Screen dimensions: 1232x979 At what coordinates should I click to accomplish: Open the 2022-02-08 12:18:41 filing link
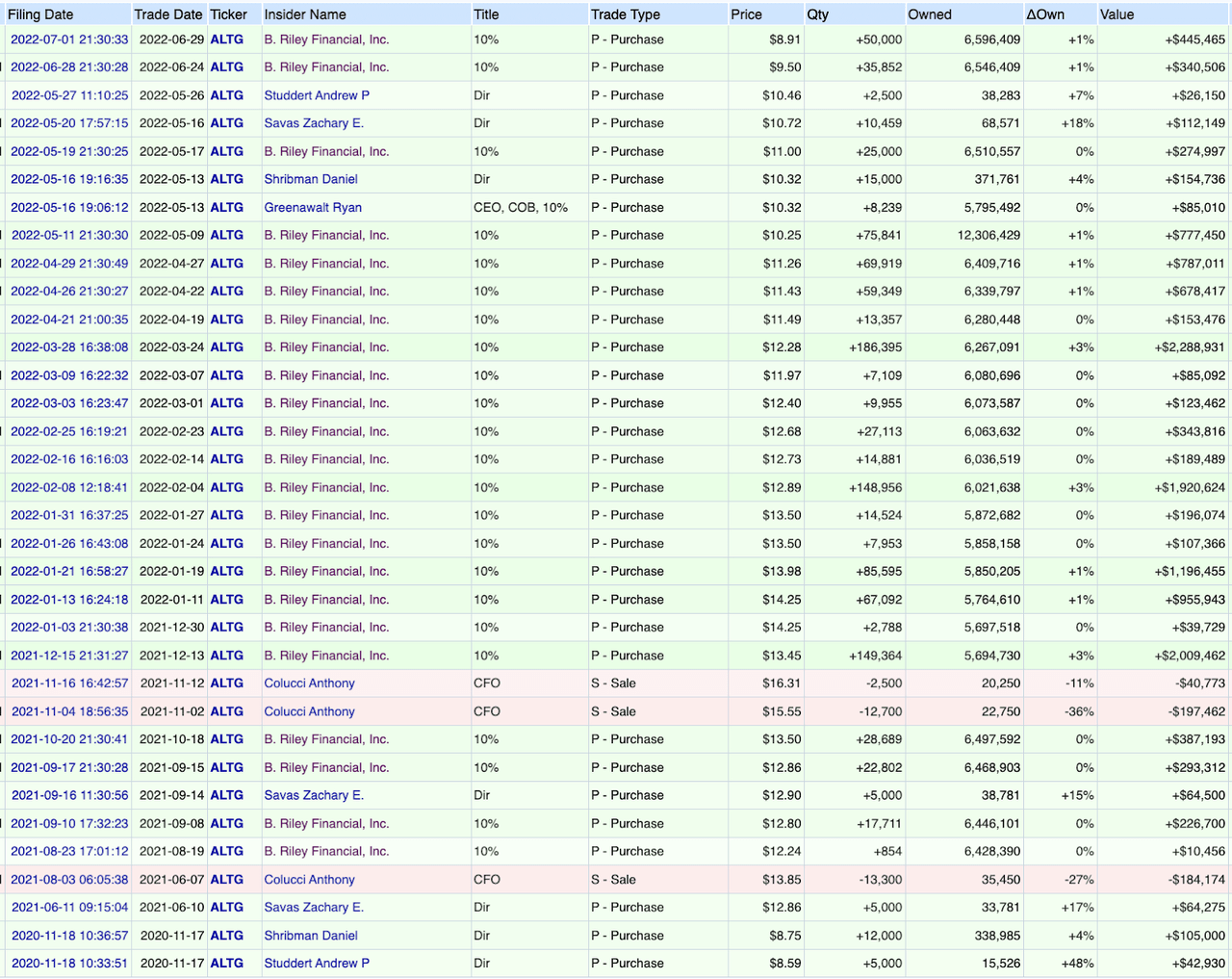pos(69,487)
